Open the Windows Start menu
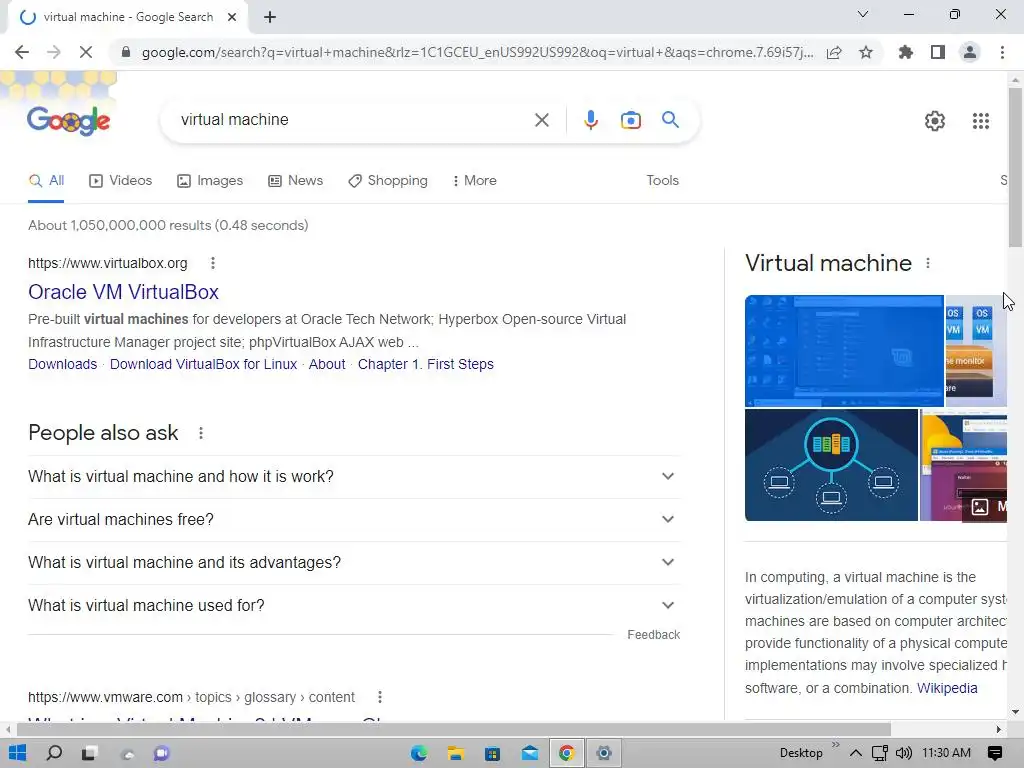The image size is (1024, 768). tap(18, 753)
